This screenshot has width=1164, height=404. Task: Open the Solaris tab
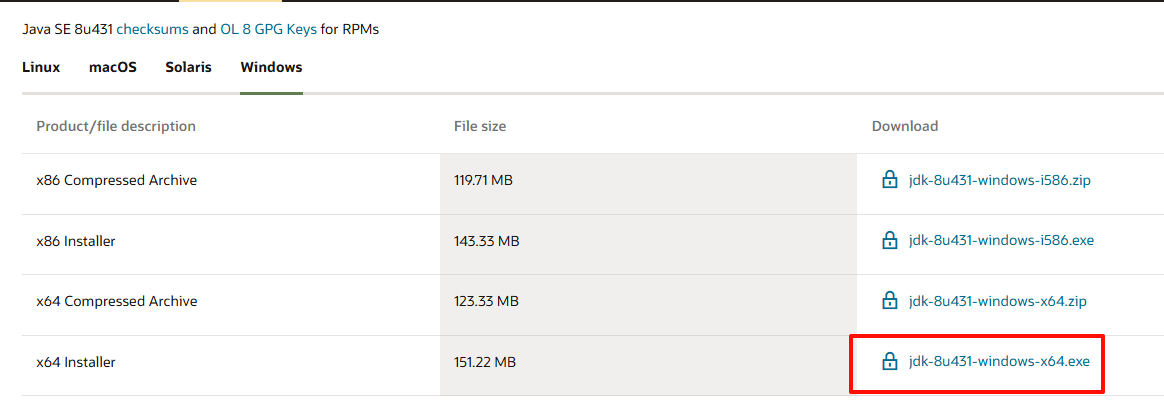point(188,67)
